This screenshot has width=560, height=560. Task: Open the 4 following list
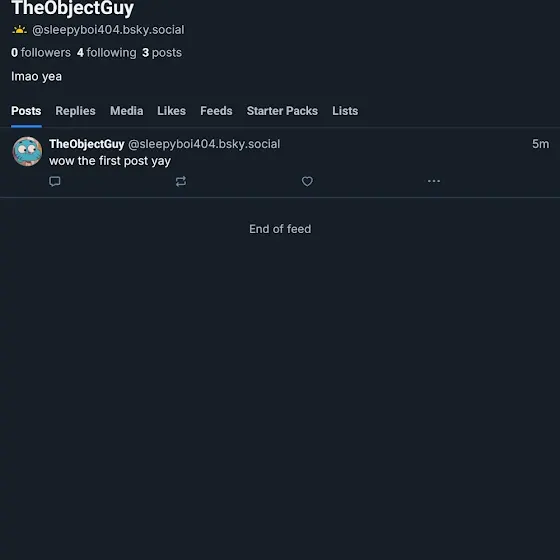(x=106, y=53)
